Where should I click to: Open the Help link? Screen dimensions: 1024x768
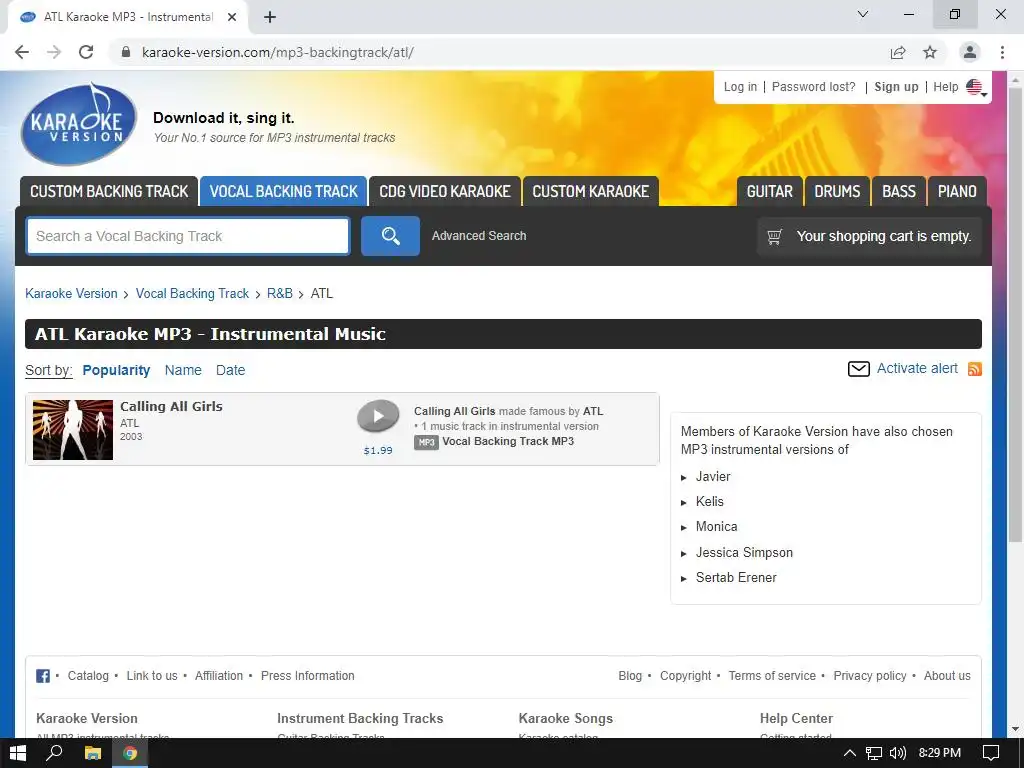(x=945, y=87)
